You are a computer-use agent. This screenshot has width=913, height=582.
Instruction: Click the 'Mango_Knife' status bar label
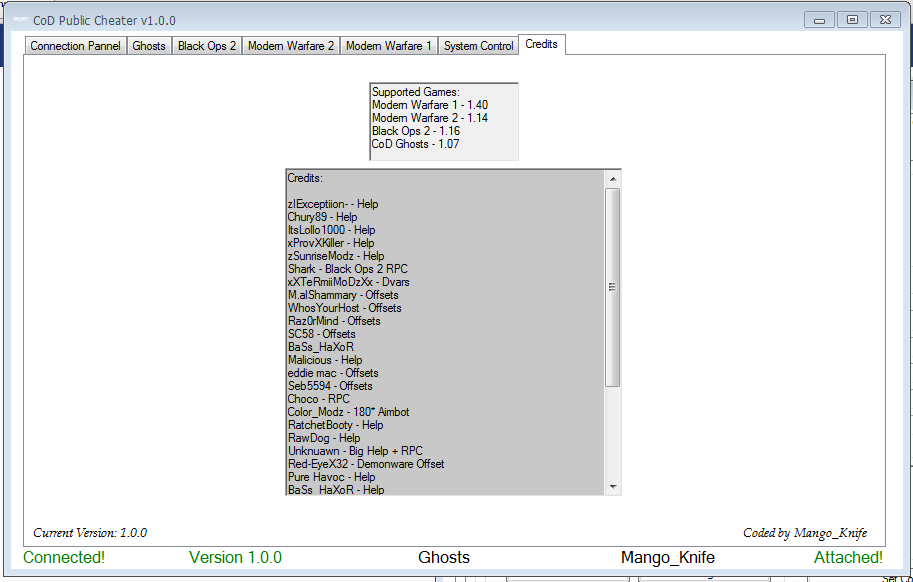pyautogui.click(x=668, y=558)
